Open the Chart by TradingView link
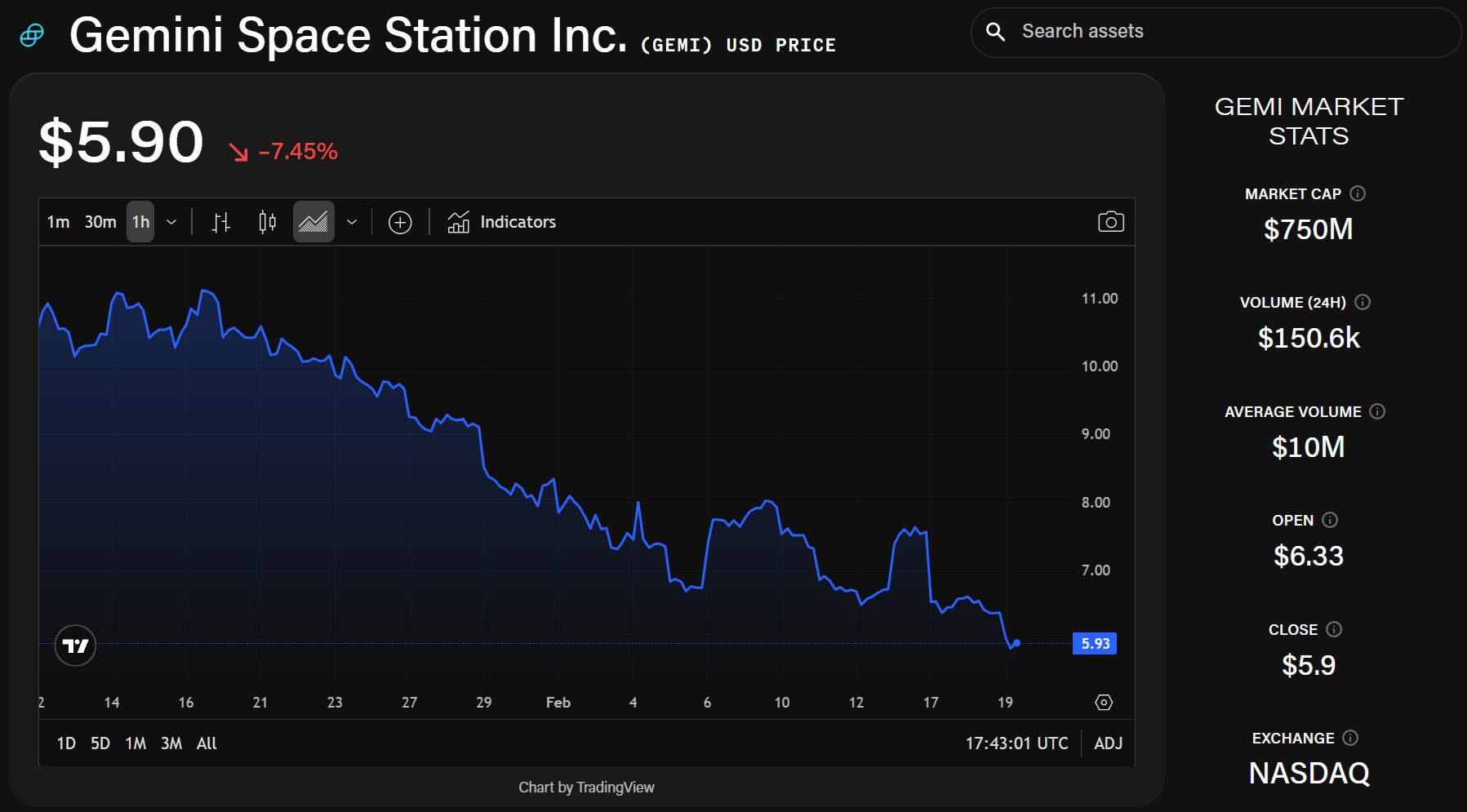Image resolution: width=1467 pixels, height=812 pixels. click(x=586, y=788)
